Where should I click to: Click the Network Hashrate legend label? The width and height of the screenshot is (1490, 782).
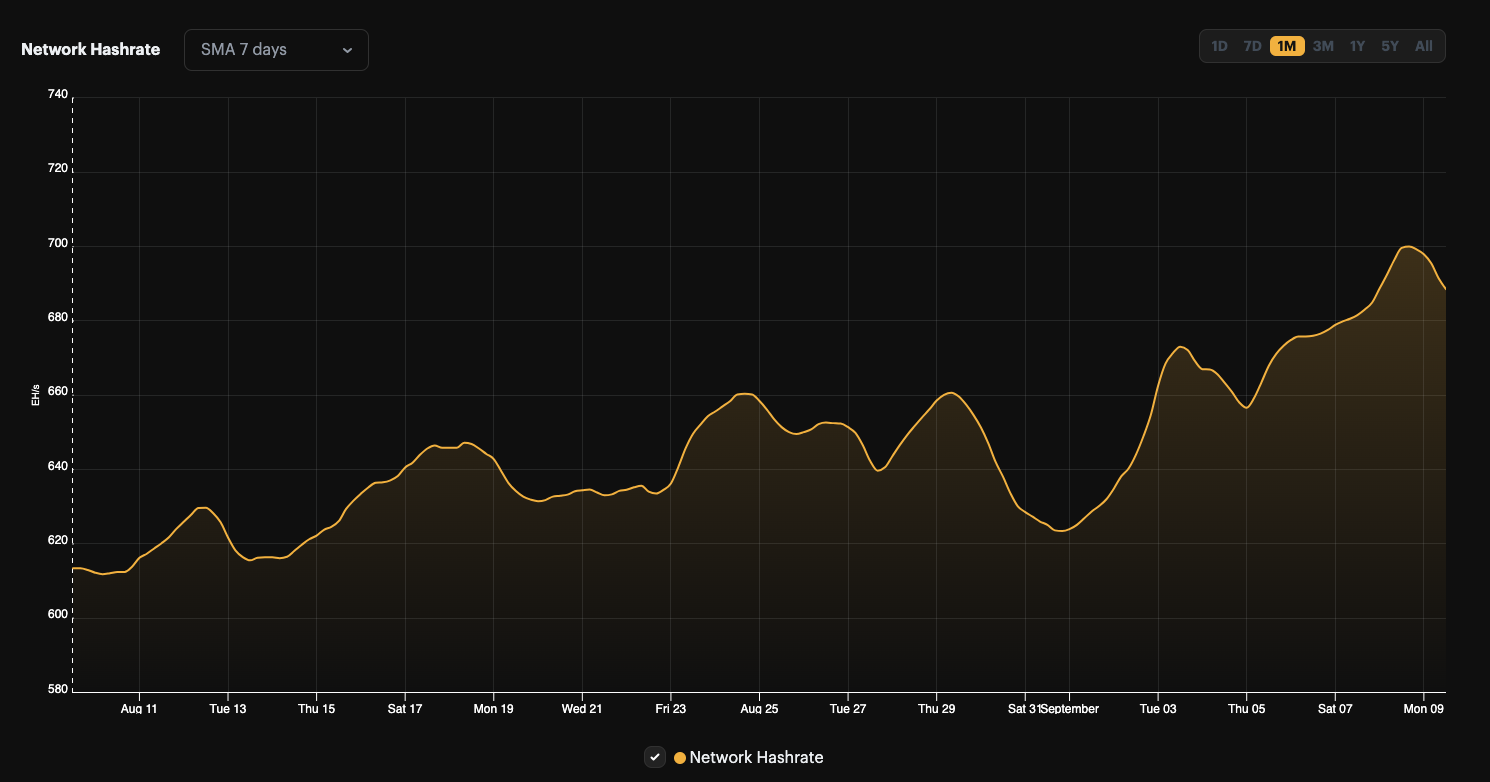coord(756,758)
